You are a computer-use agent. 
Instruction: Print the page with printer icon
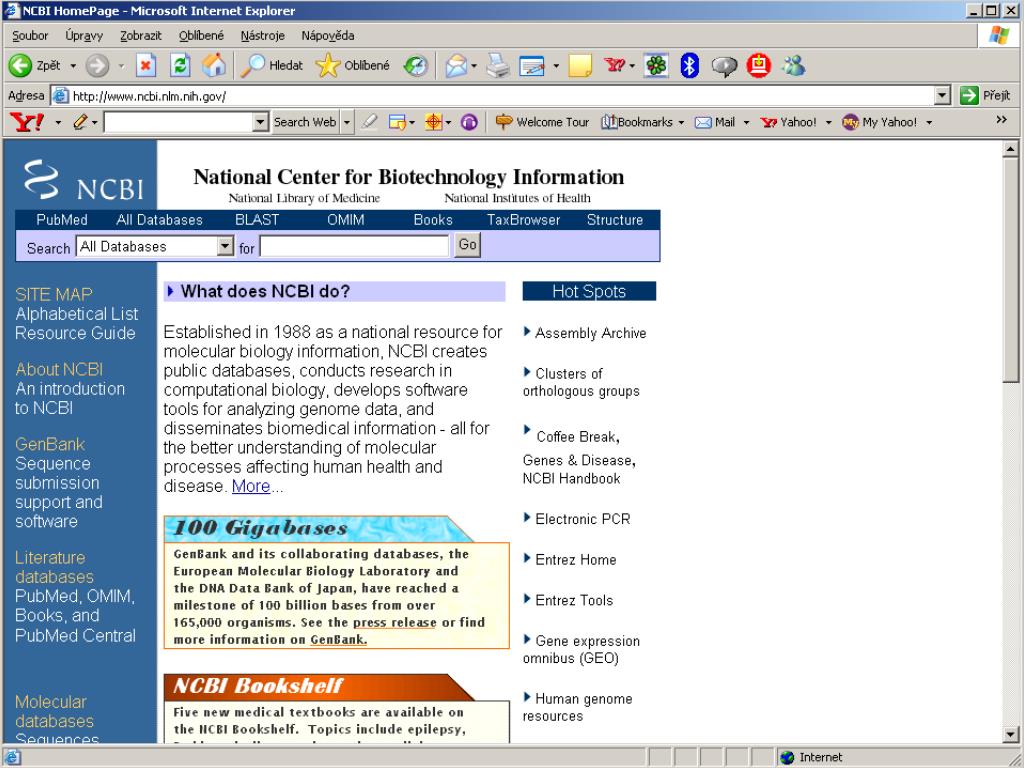tap(498, 65)
